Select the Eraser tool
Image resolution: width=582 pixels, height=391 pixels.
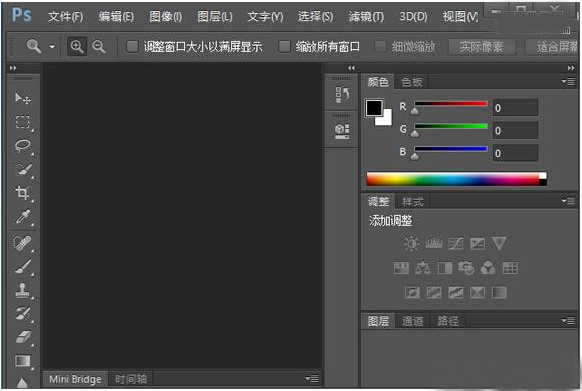click(23, 337)
